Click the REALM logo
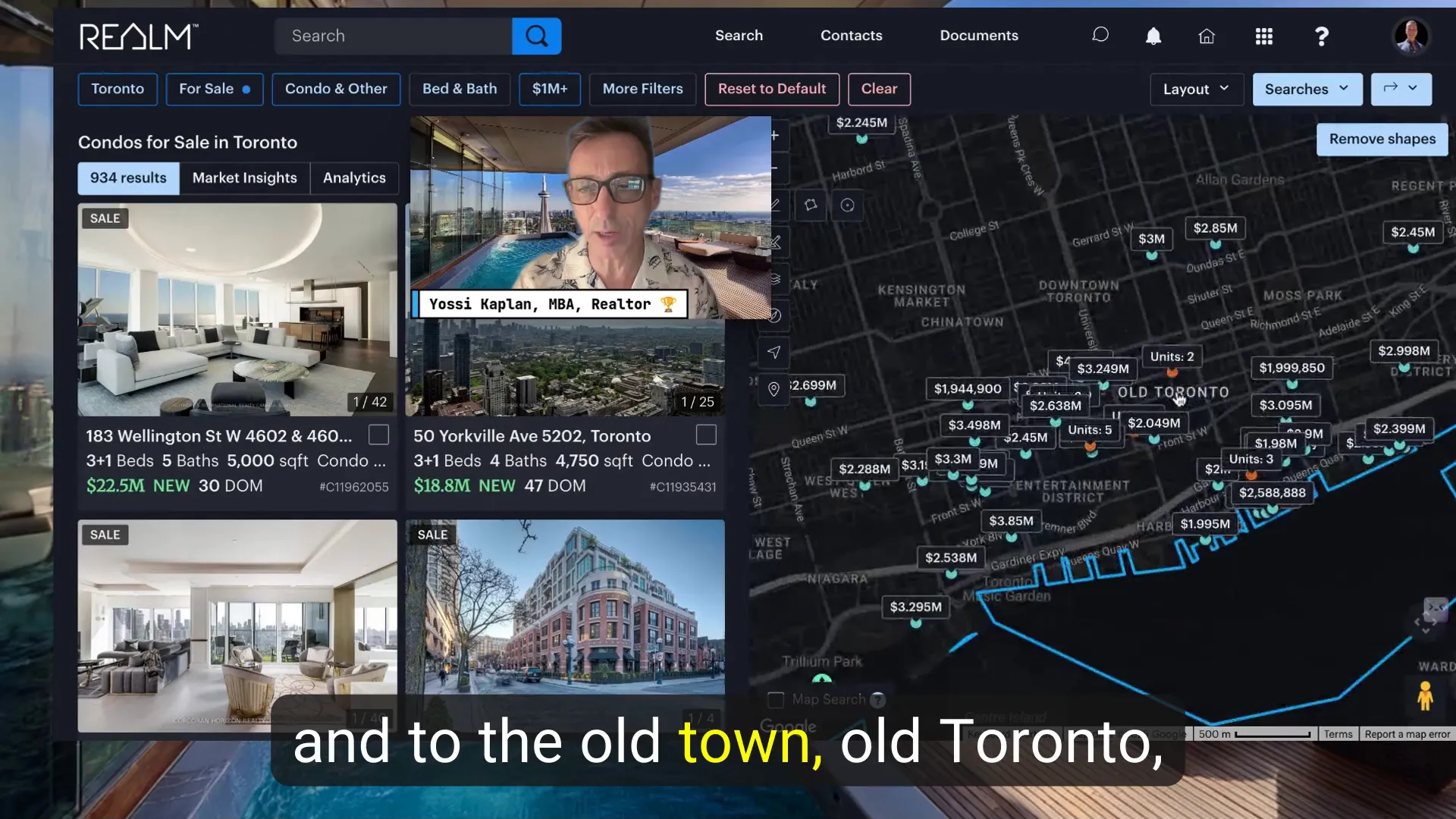The image size is (1456, 819). 139,36
